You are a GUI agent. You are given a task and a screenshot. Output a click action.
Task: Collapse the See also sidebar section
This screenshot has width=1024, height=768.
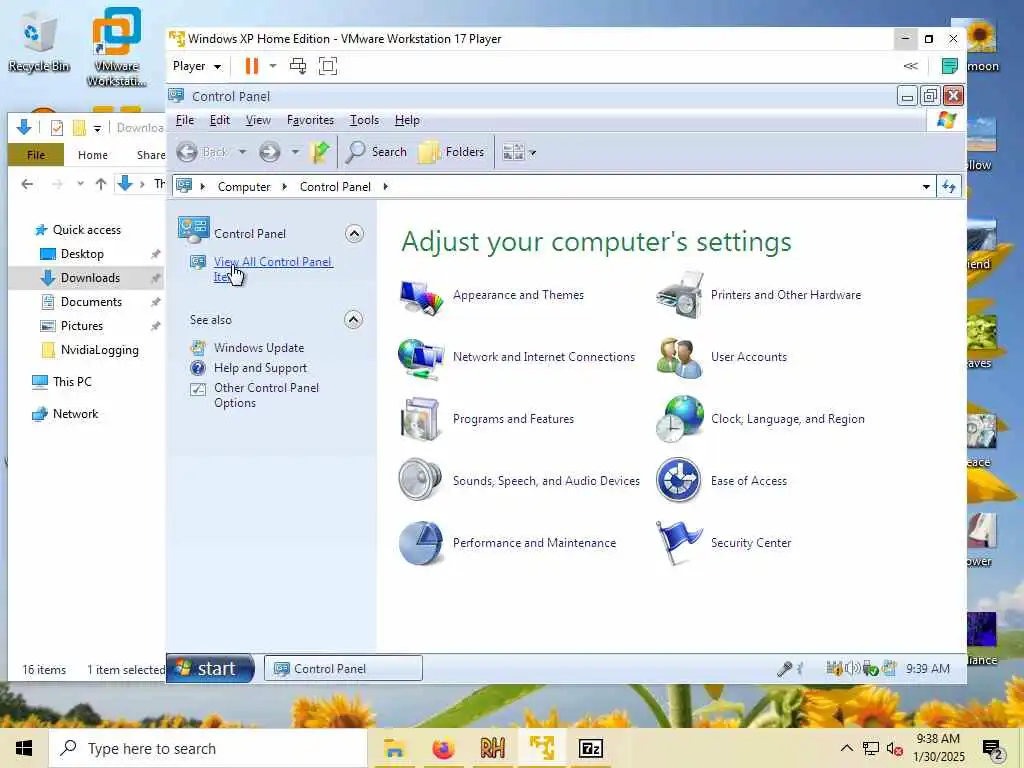click(x=353, y=319)
